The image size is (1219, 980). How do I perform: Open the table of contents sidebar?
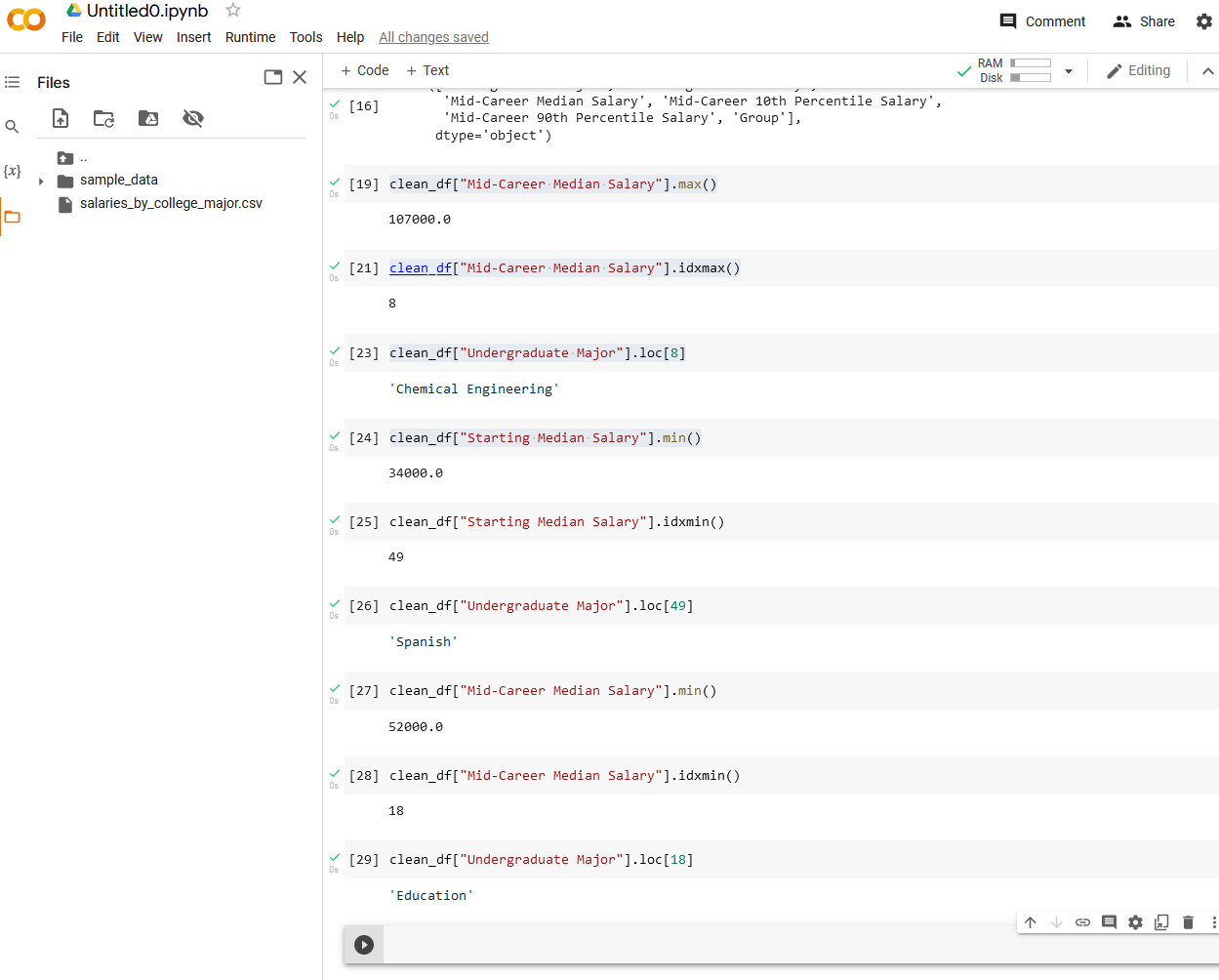pos(12,81)
